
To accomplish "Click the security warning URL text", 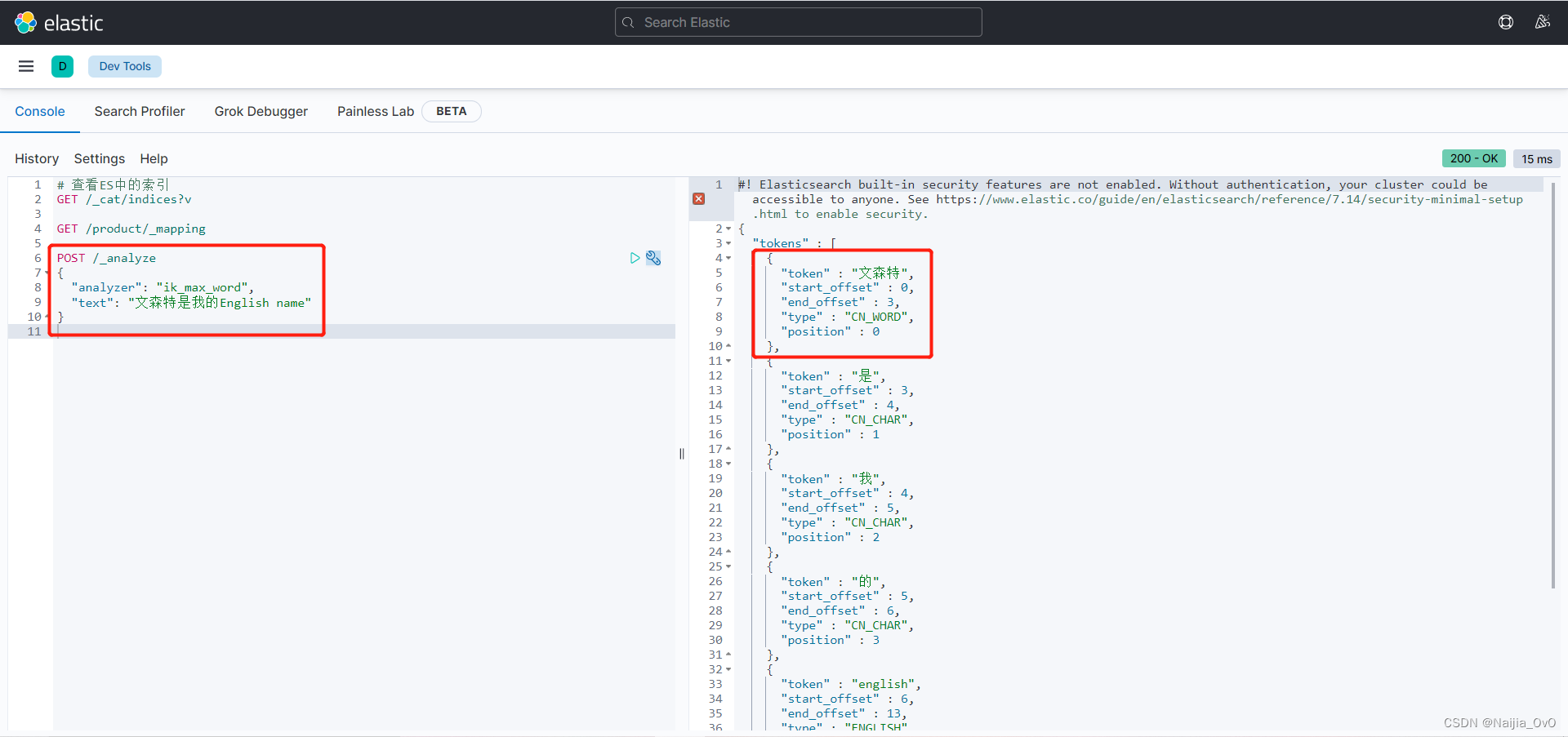I will (1229, 199).
